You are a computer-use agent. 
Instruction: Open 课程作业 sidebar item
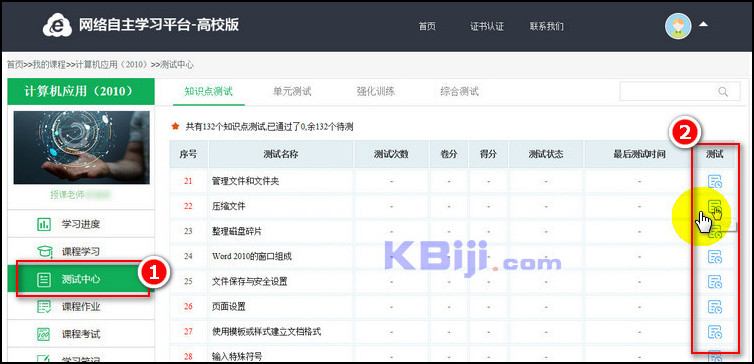81,306
